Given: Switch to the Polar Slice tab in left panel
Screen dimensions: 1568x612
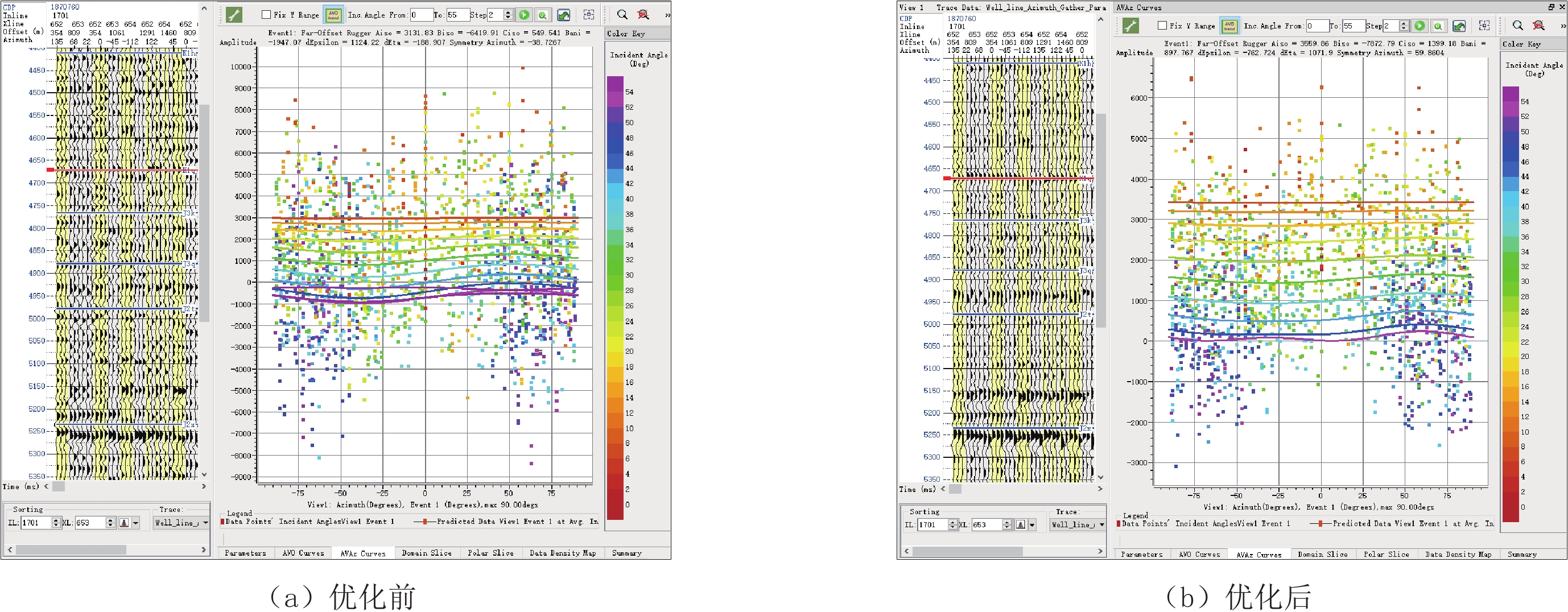Looking at the screenshot, I should pos(490,553).
